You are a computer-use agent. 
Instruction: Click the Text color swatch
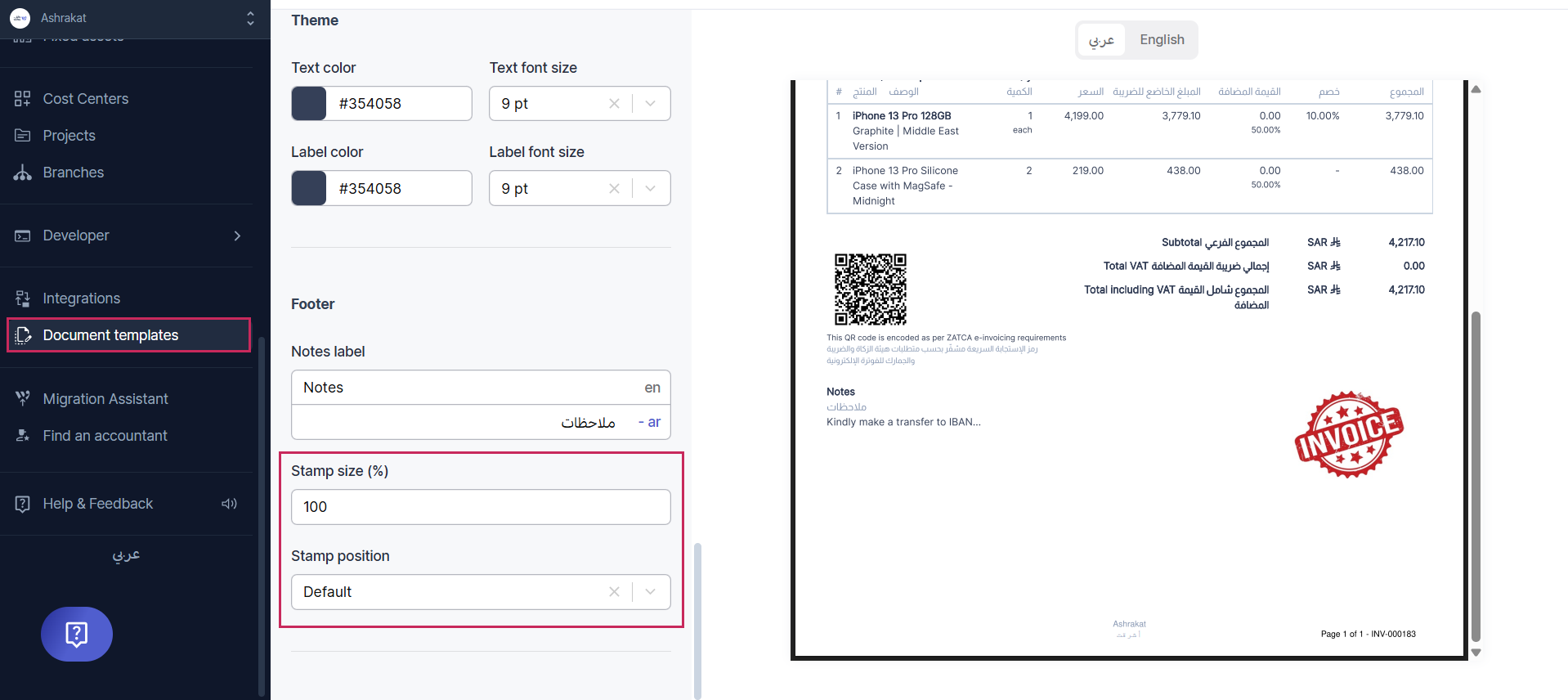coord(309,104)
